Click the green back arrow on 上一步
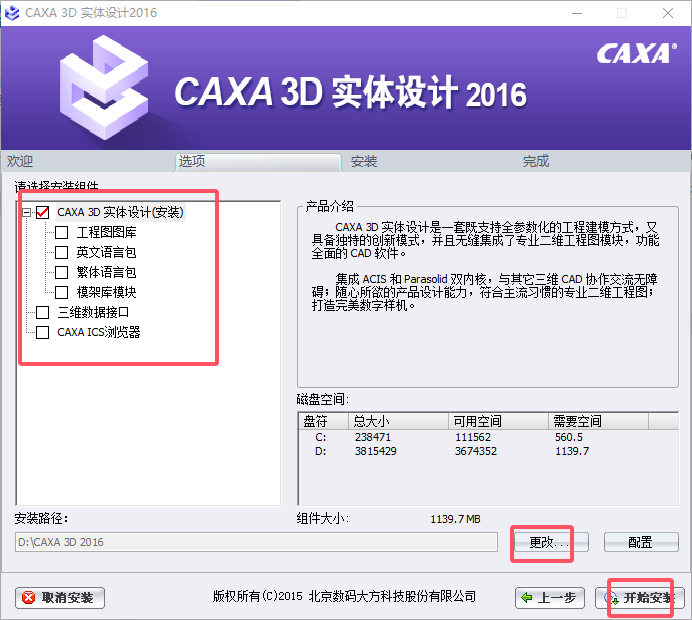The height and width of the screenshot is (620, 692). tap(527, 598)
